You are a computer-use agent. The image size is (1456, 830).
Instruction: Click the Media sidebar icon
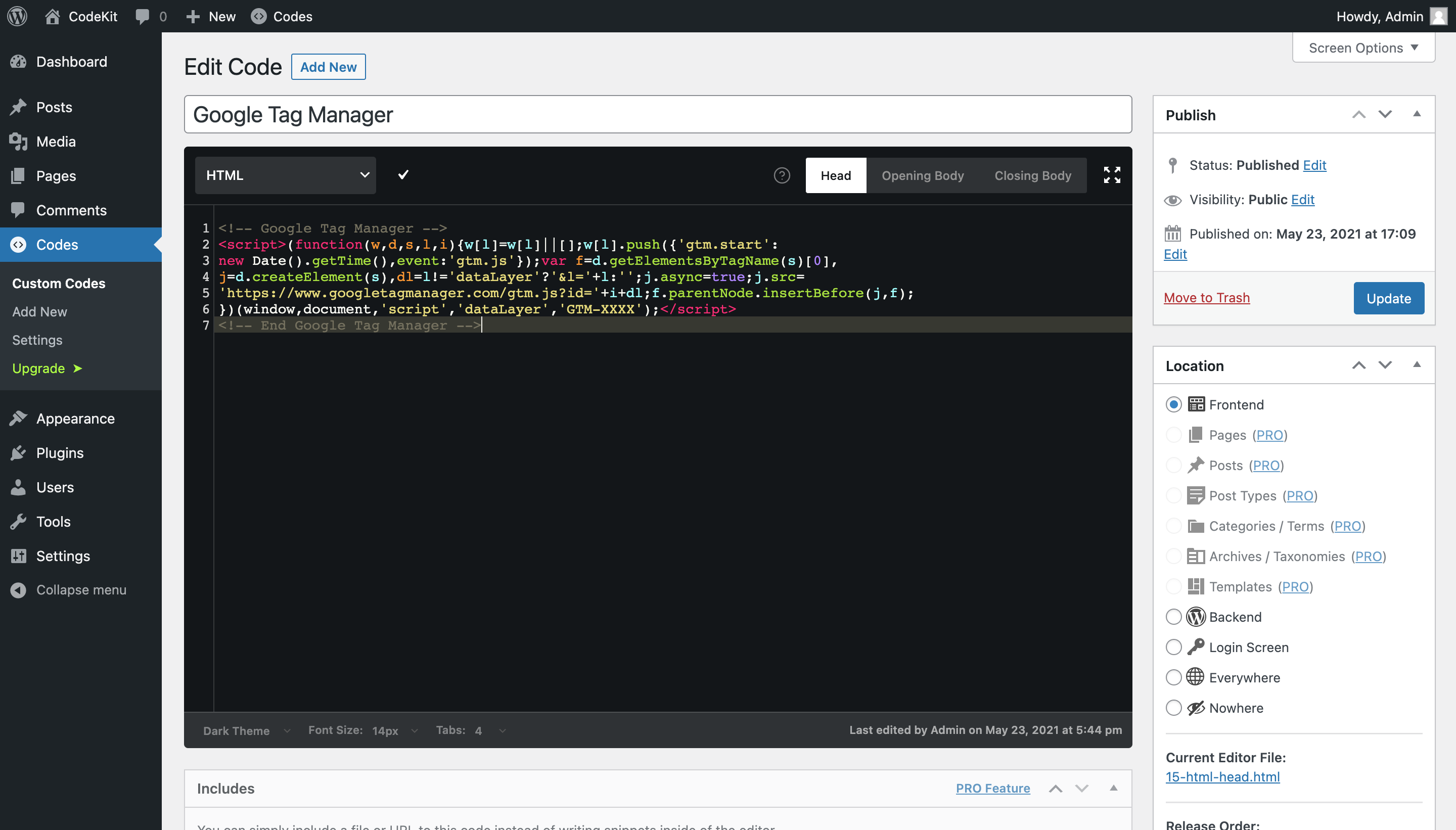[x=19, y=141]
